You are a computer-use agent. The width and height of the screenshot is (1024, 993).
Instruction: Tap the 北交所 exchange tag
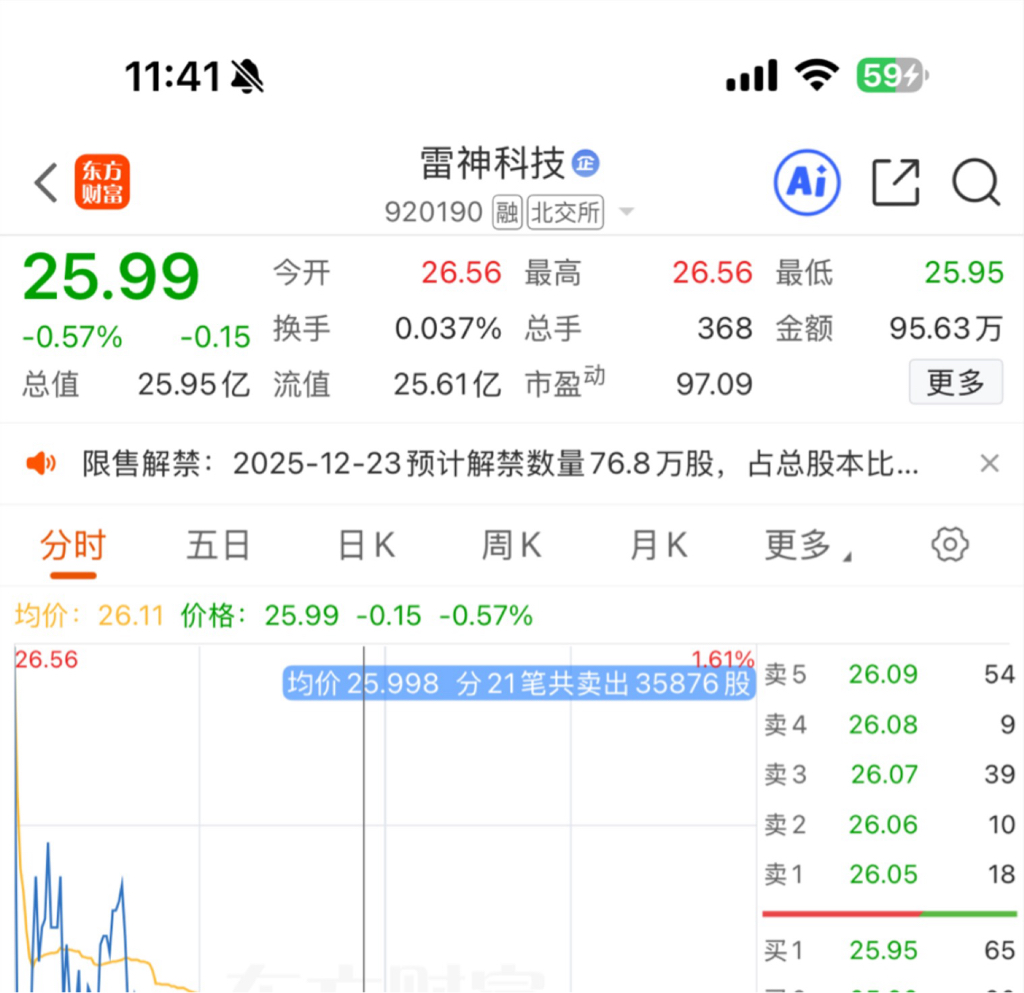[565, 212]
